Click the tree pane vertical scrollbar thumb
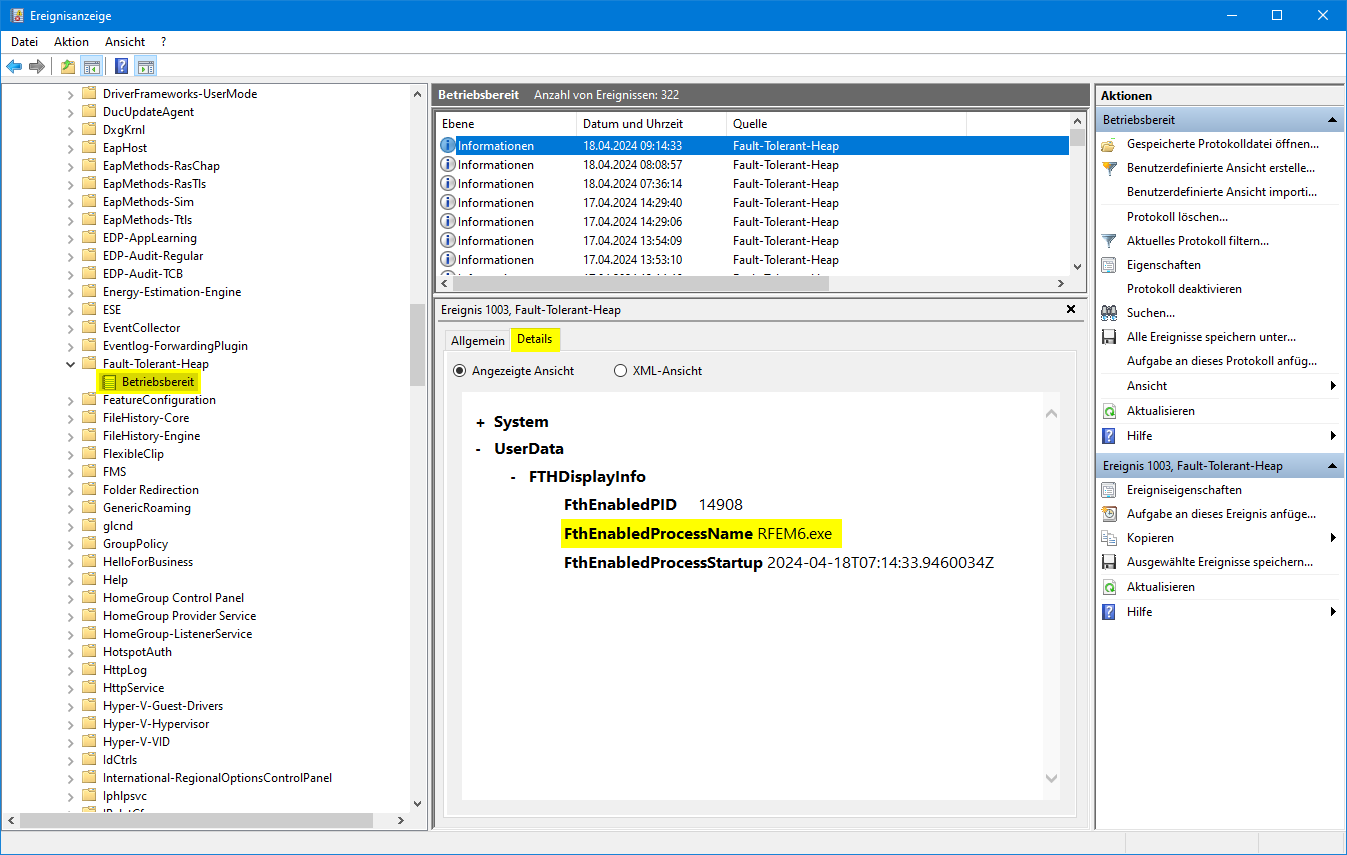Screen dimensions: 1347x855 pyautogui.click(x=418, y=345)
